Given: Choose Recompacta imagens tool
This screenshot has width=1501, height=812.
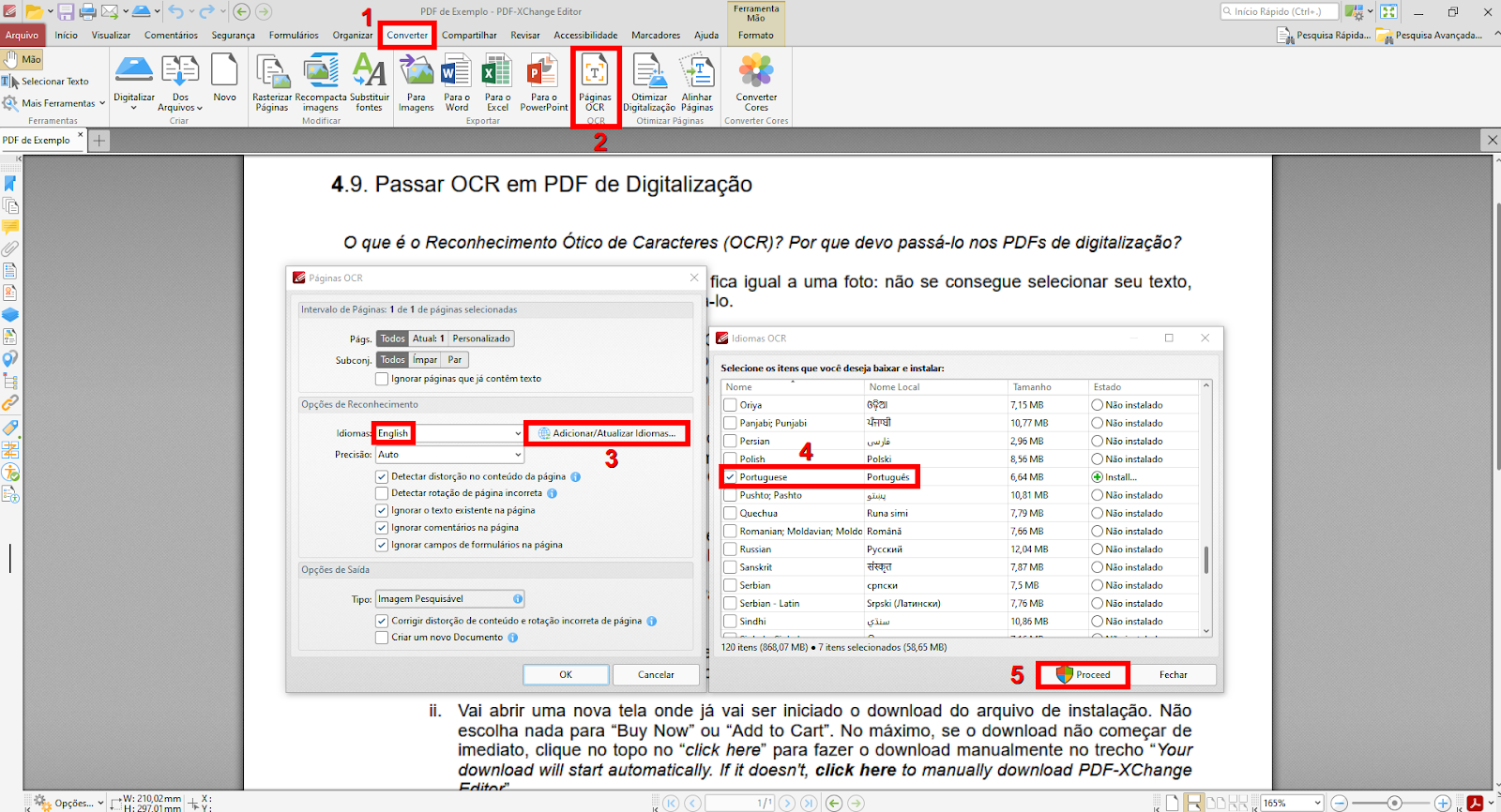Looking at the screenshot, I should (321, 83).
